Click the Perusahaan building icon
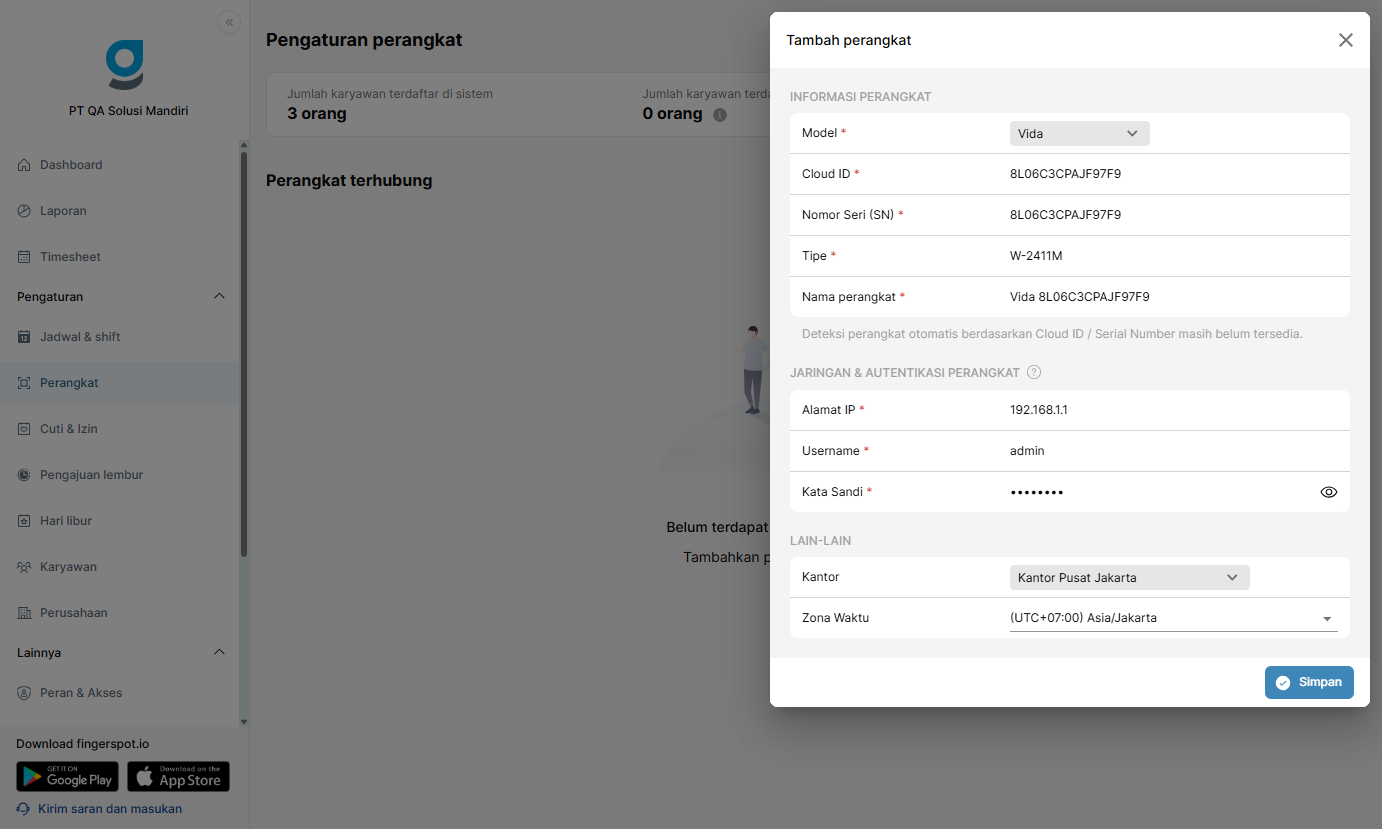Image resolution: width=1382 pixels, height=829 pixels. coord(24,613)
